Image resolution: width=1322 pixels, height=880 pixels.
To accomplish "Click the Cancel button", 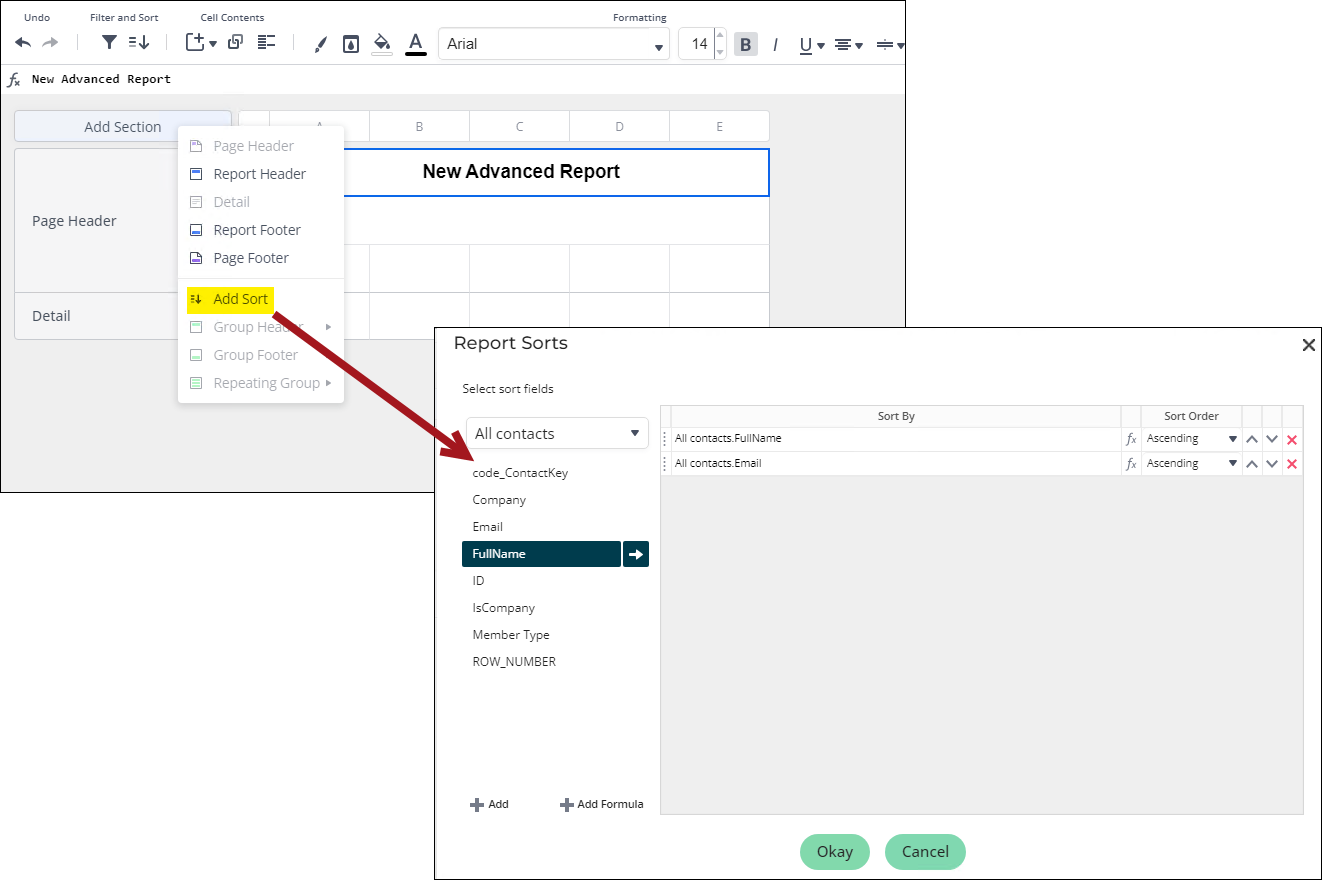I will pyautogui.click(x=925, y=852).
